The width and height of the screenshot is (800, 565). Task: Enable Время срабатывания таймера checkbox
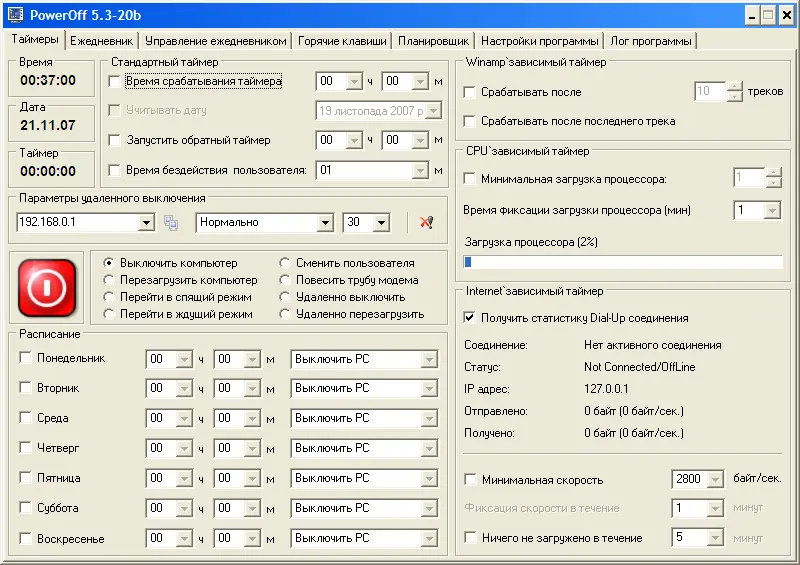pyautogui.click(x=114, y=81)
